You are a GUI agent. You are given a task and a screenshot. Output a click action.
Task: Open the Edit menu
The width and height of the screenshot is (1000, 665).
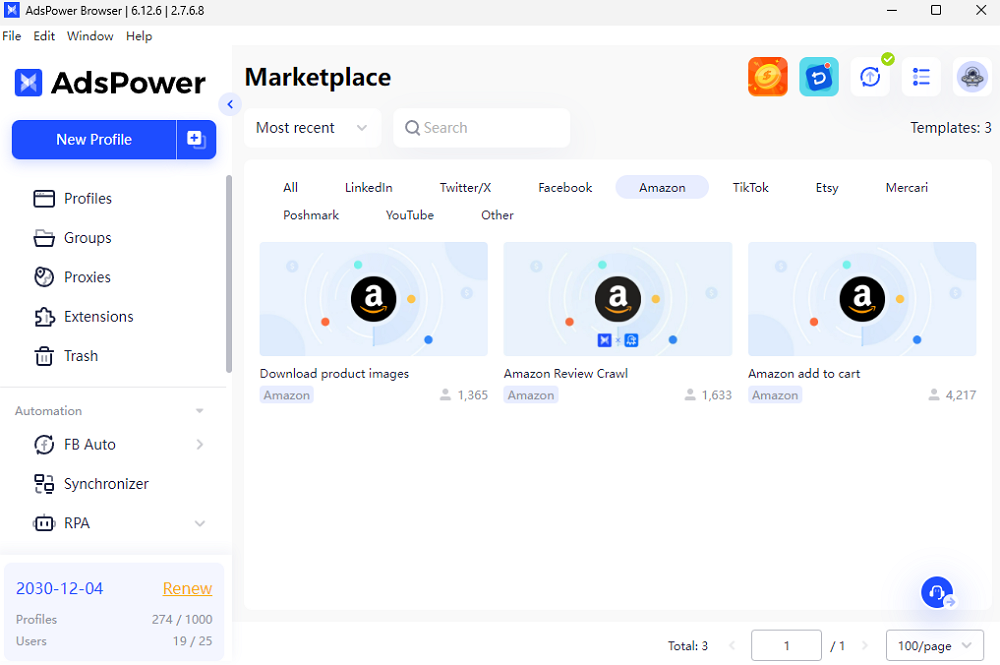(44, 36)
